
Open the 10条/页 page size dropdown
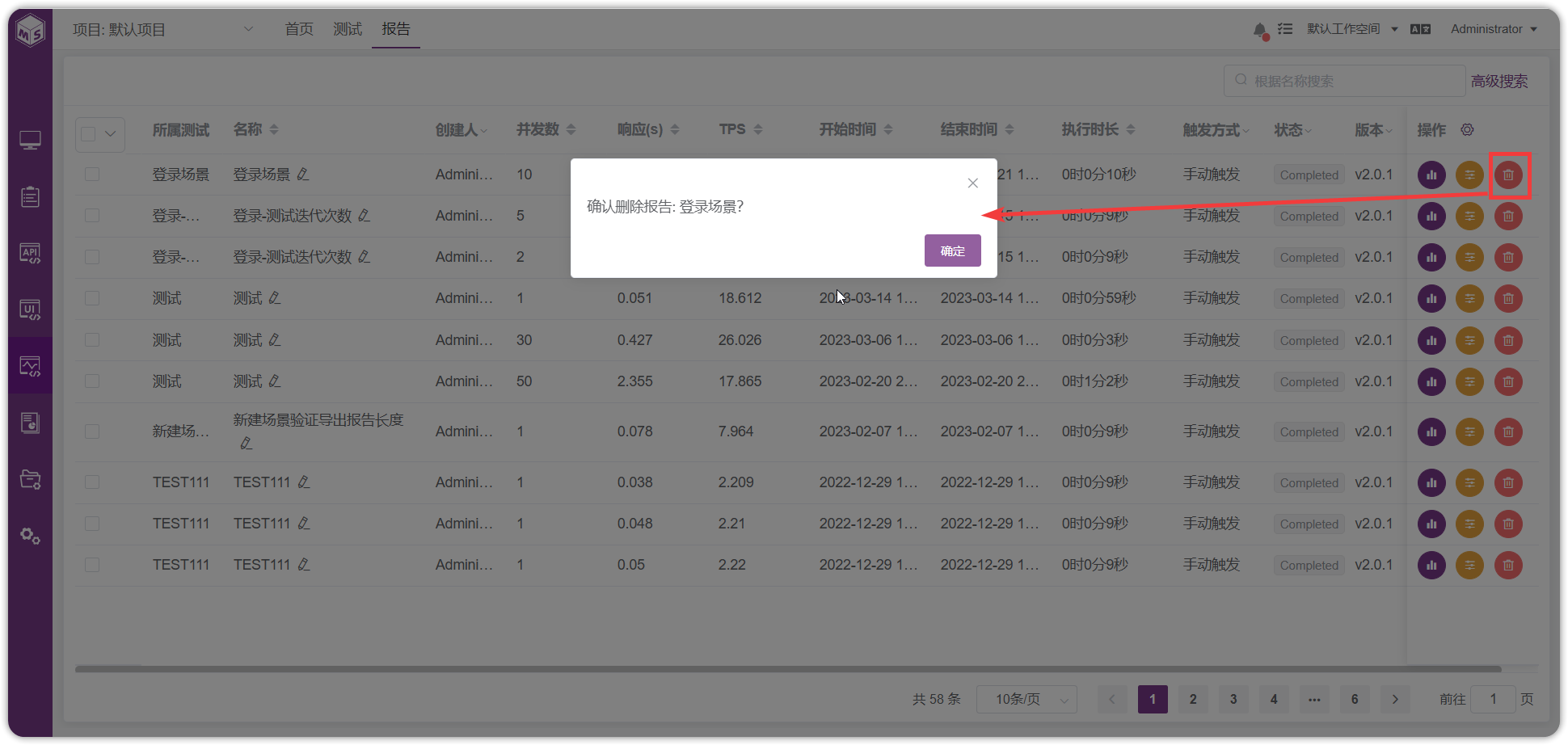(1026, 699)
